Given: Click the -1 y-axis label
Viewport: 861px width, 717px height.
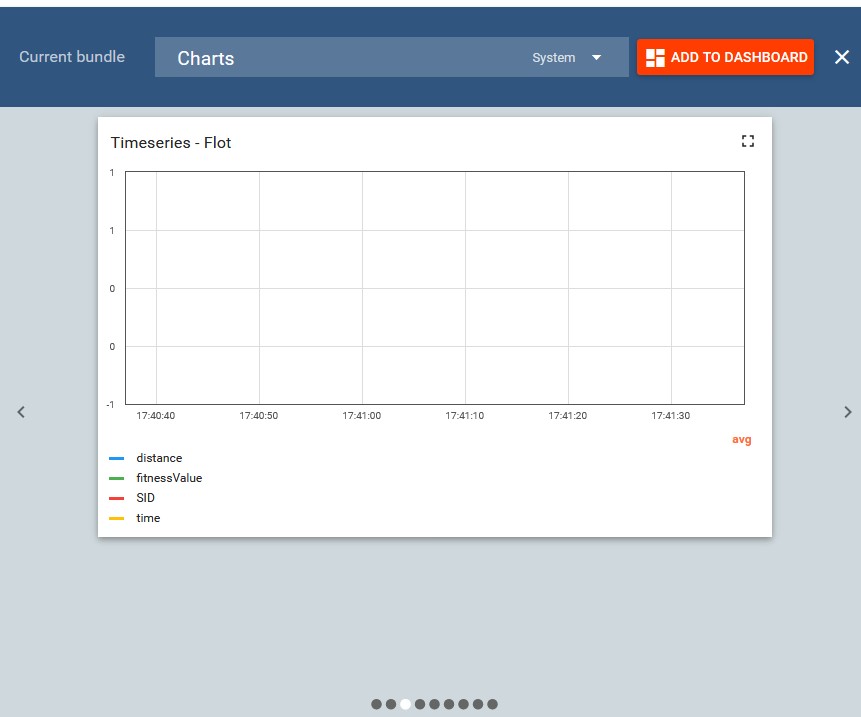Looking at the screenshot, I should click(x=110, y=405).
